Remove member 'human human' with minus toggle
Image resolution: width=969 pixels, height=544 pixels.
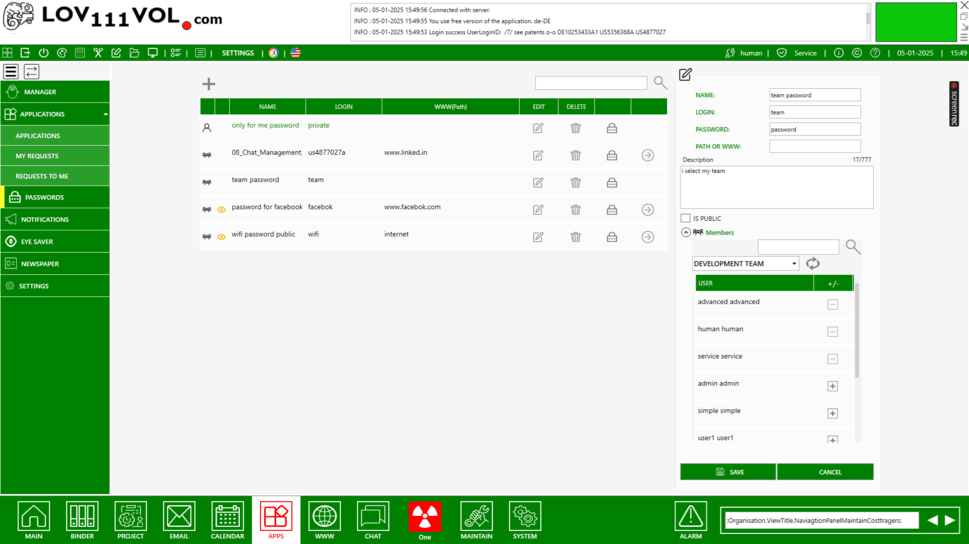coord(832,331)
